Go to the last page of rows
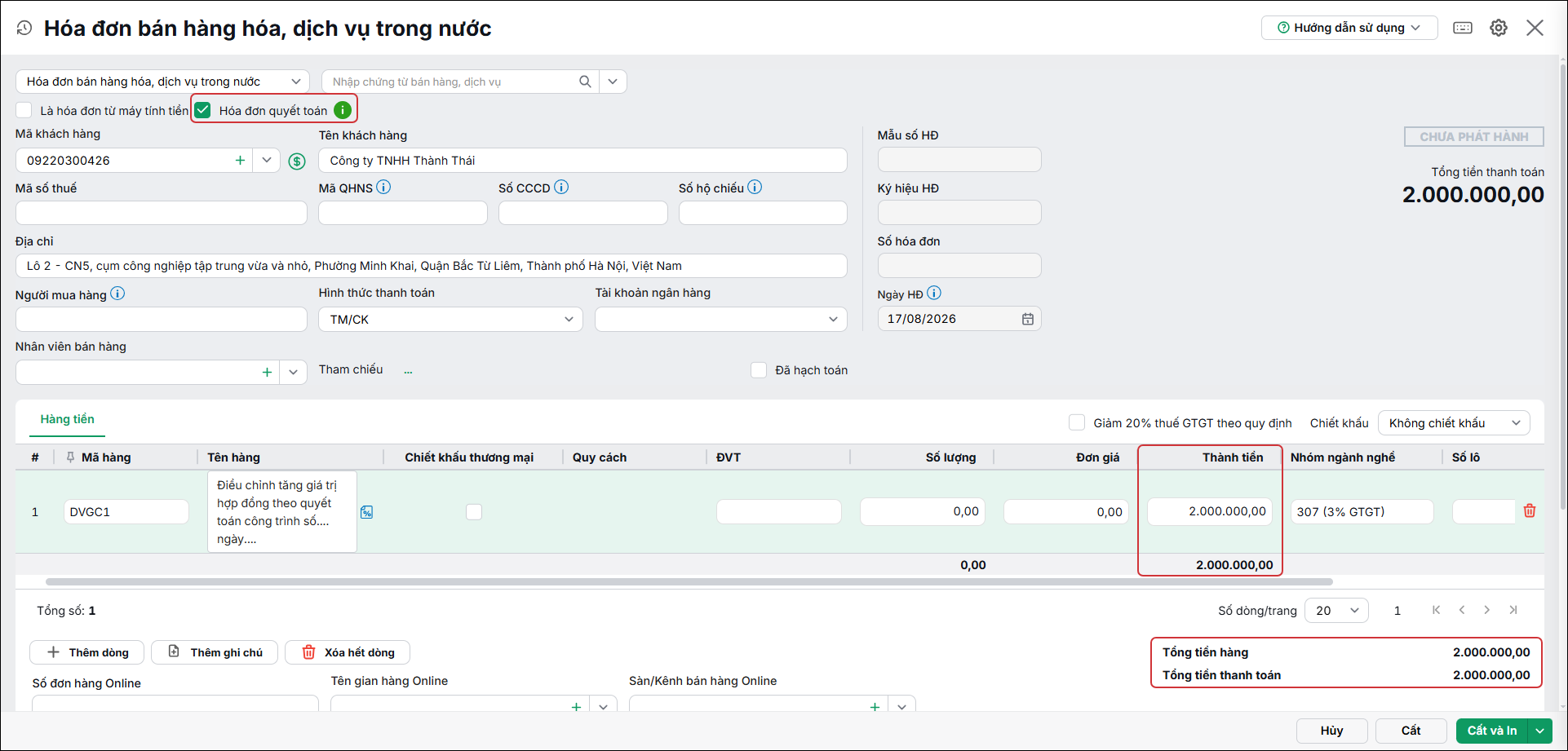 pyautogui.click(x=1513, y=610)
